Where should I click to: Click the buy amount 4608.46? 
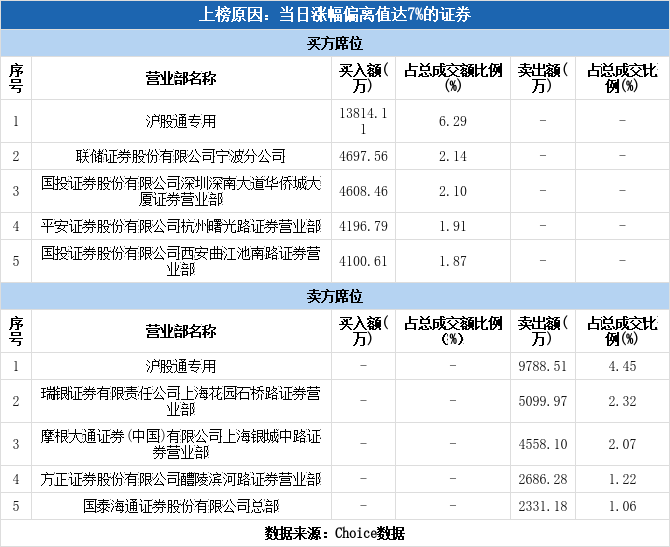(363, 191)
